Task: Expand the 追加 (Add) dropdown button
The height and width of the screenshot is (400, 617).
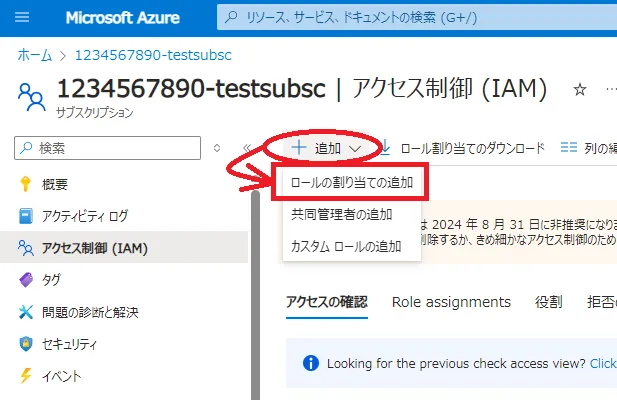Action: point(326,148)
